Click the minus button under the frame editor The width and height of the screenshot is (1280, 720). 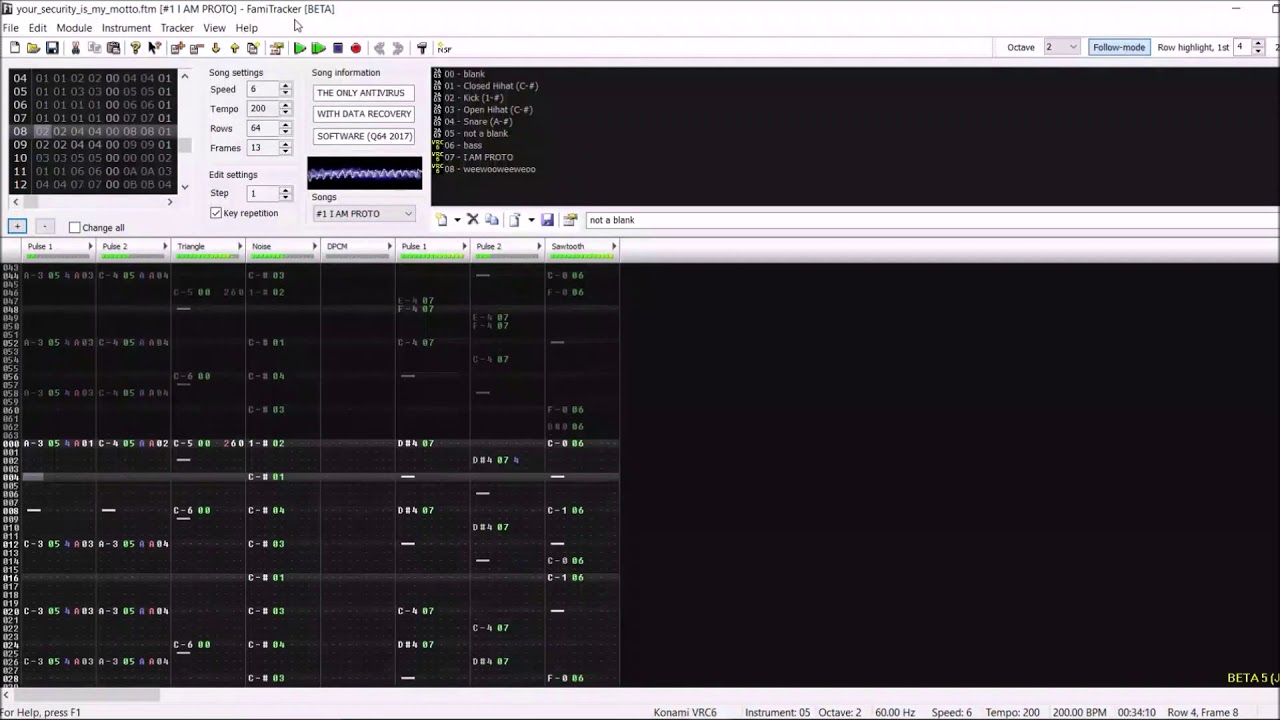tap(44, 227)
